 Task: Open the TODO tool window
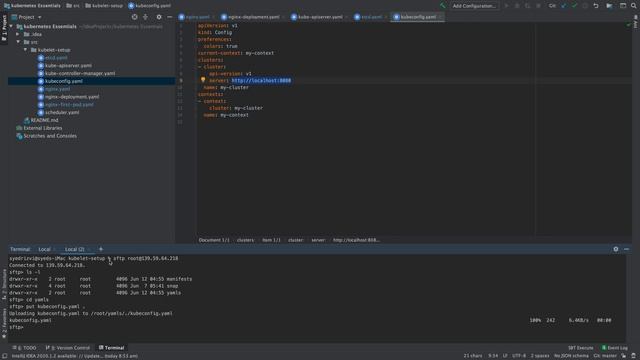(x=24, y=348)
